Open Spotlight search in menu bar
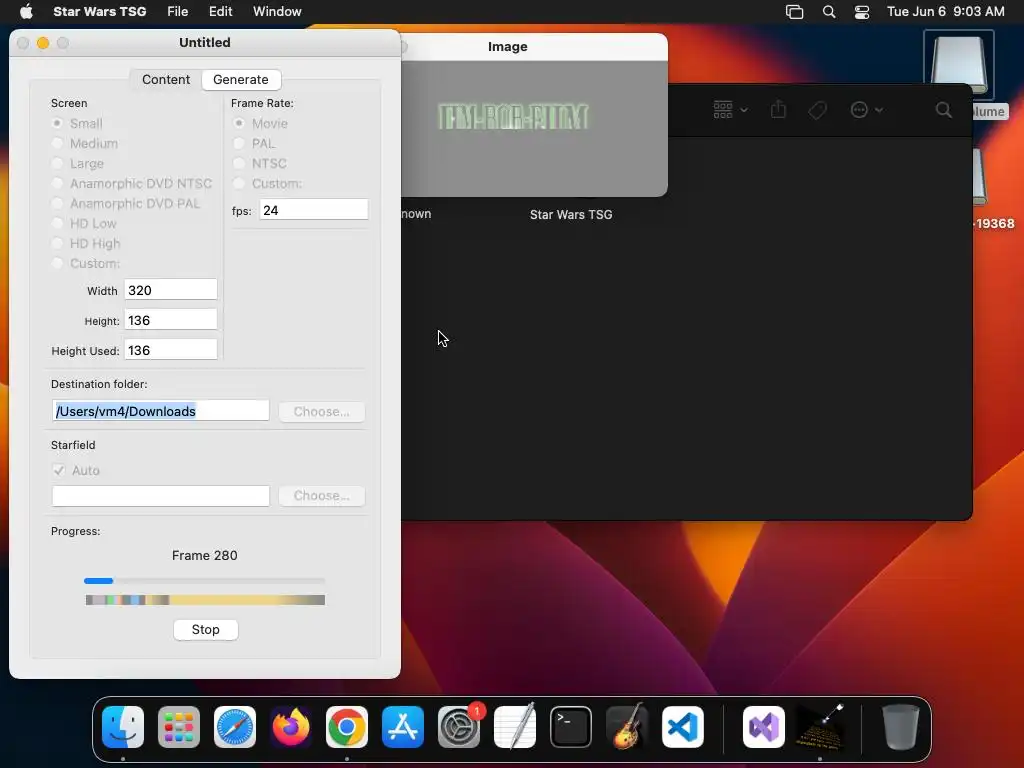 click(x=829, y=12)
